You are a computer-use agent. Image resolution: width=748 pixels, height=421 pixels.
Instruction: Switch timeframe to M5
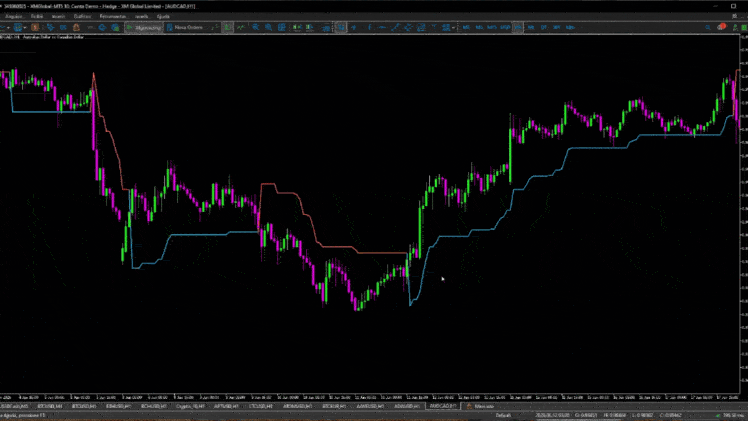(479, 27)
